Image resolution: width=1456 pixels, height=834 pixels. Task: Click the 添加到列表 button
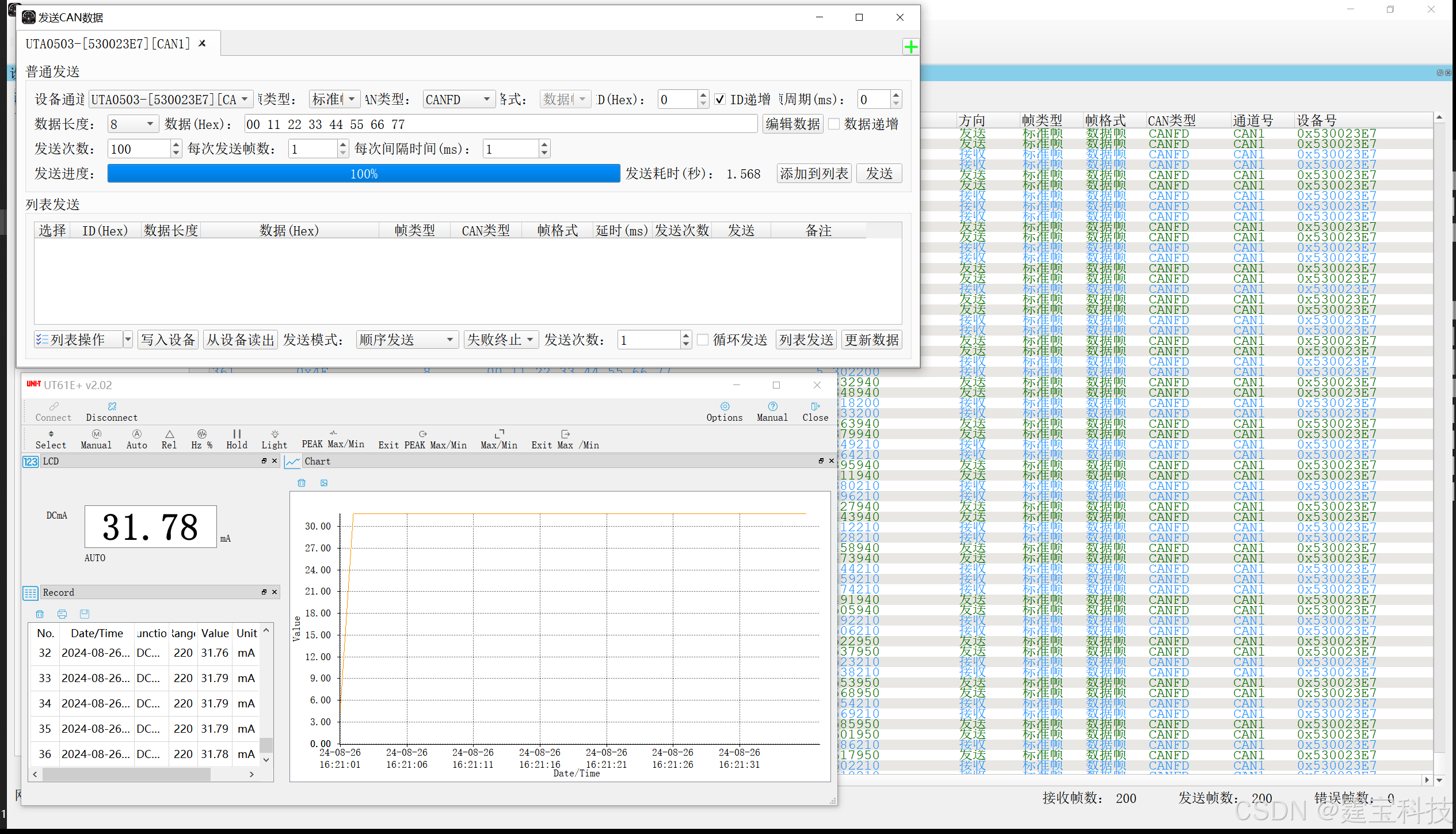814,174
